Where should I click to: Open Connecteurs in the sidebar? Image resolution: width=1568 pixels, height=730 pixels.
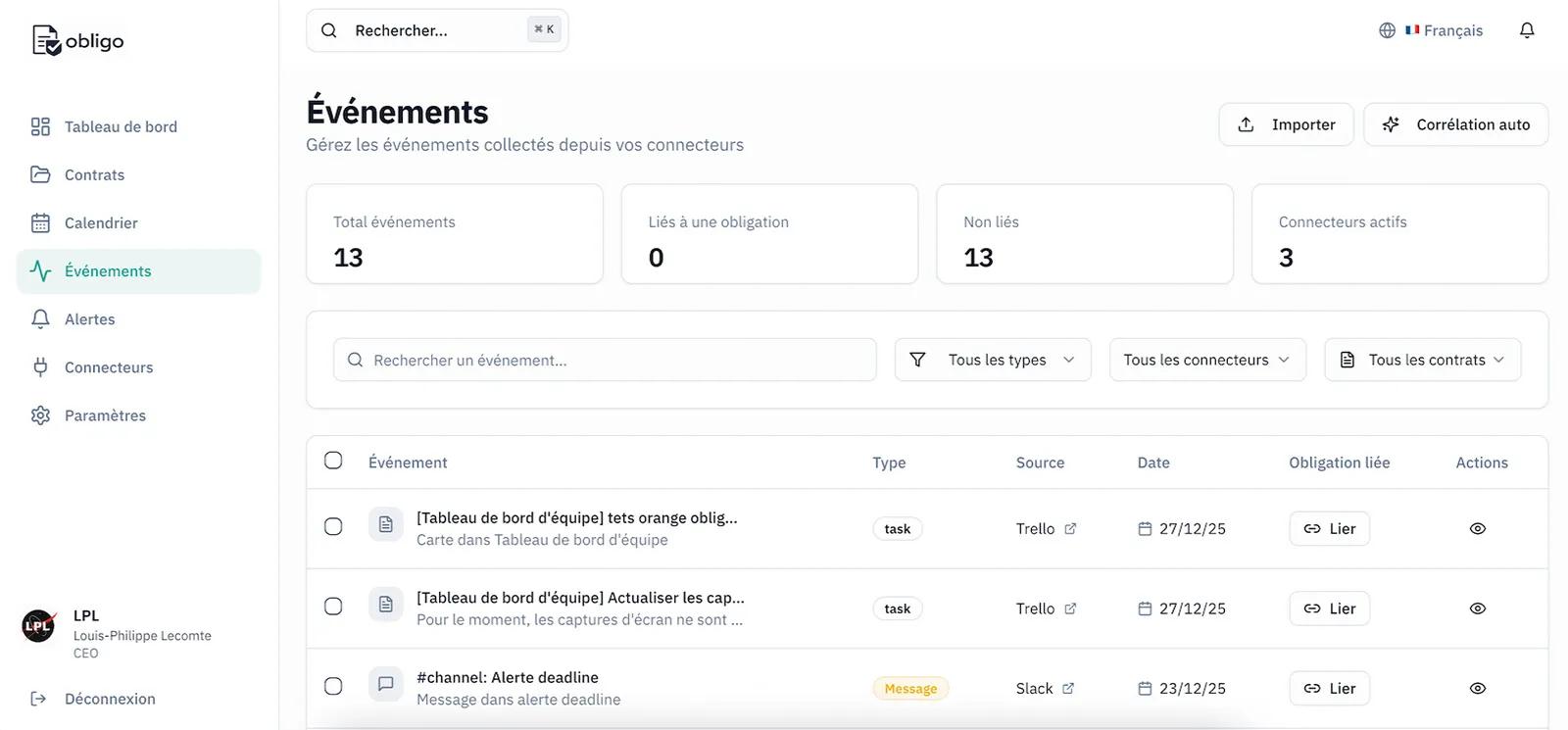[x=108, y=367]
